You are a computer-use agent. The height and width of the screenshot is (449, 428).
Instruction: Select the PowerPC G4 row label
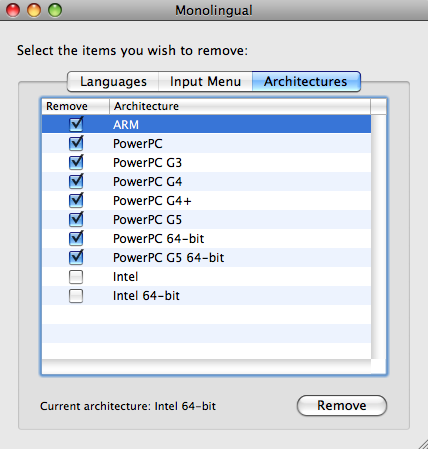click(147, 182)
